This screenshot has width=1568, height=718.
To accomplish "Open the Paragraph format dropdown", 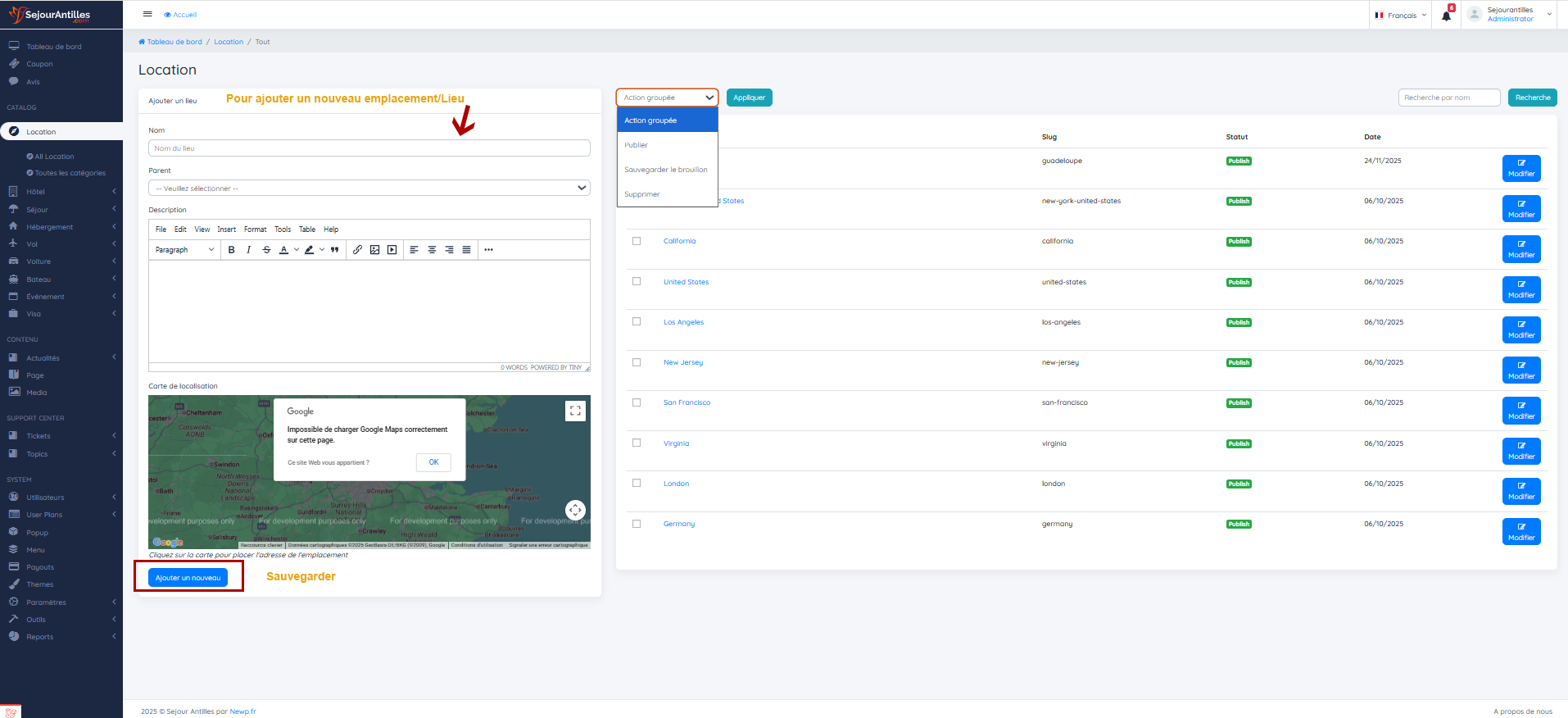I will tap(184, 250).
